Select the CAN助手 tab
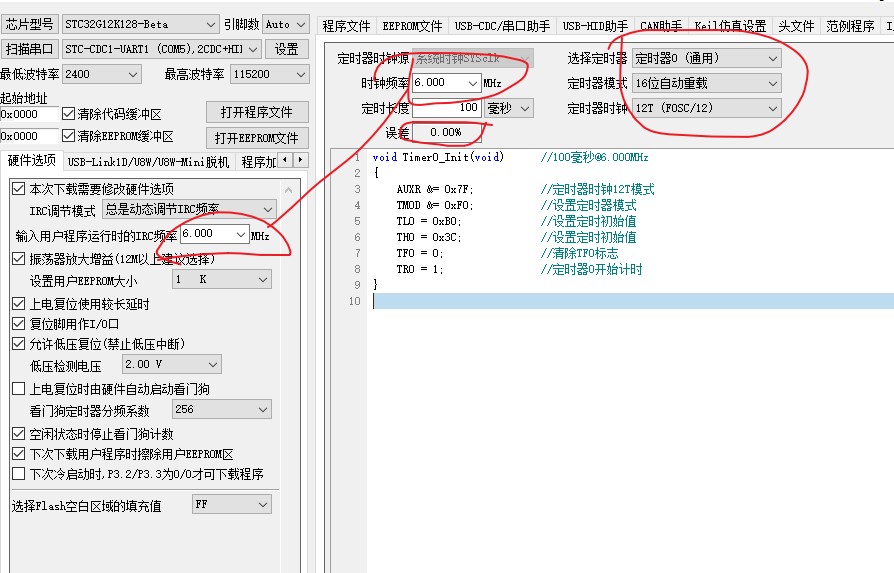The width and height of the screenshot is (894, 573). tap(661, 26)
